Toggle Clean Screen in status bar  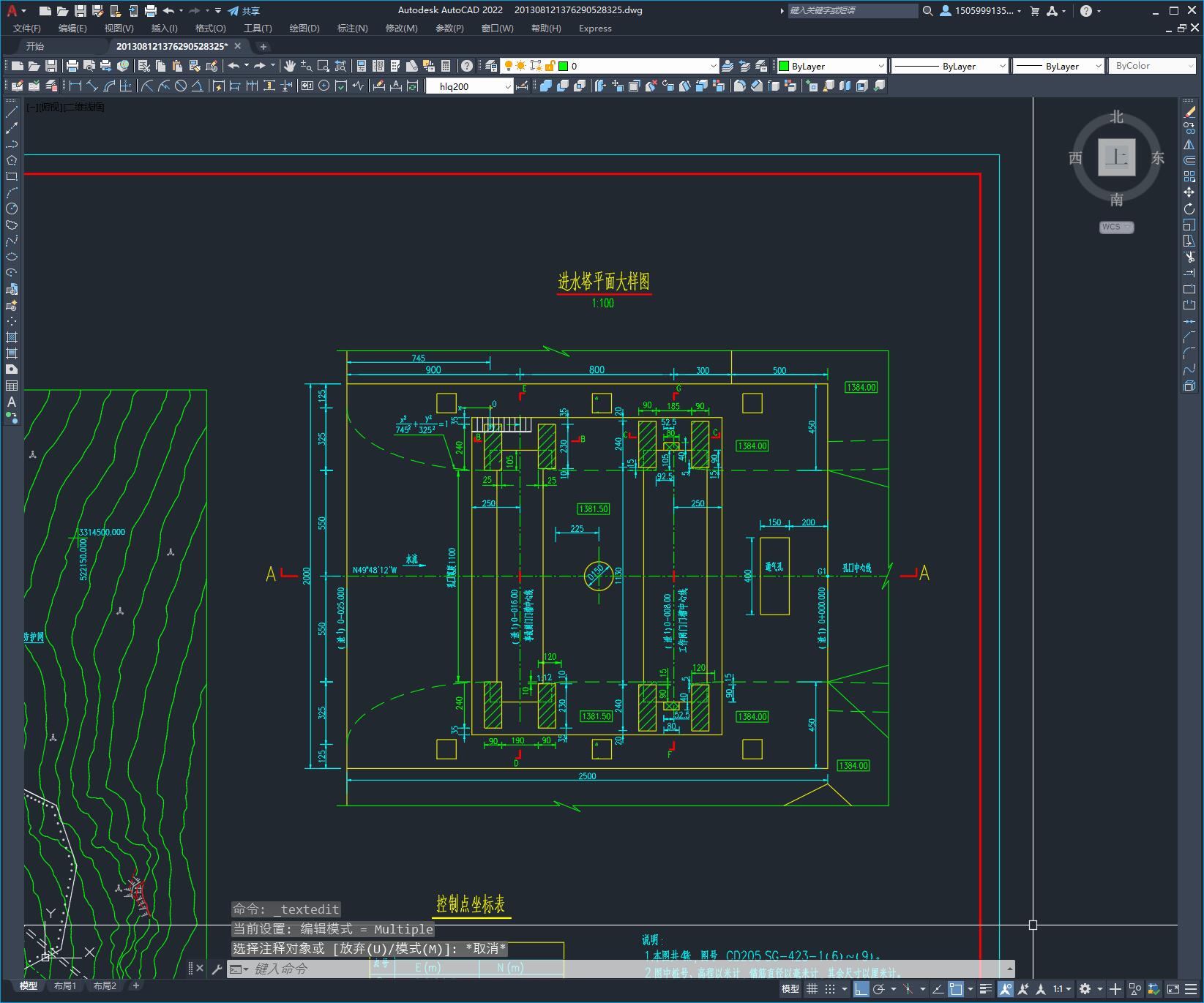coord(1173,989)
